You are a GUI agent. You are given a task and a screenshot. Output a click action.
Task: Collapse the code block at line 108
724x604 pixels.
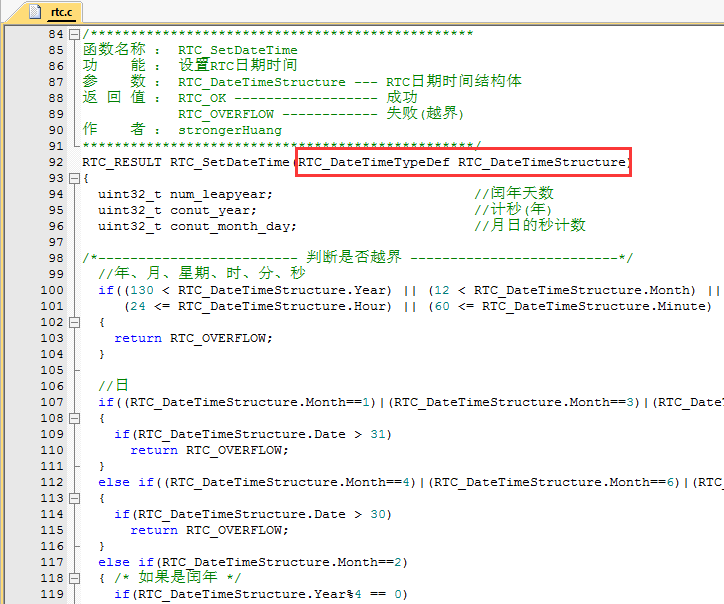pyautogui.click(x=74, y=418)
